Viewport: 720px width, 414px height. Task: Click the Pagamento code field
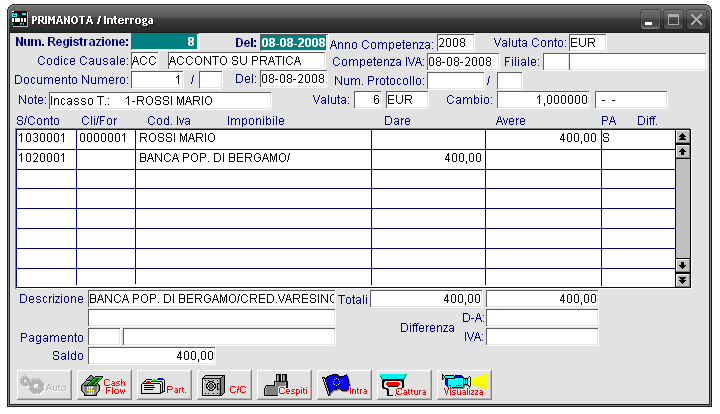point(104,337)
